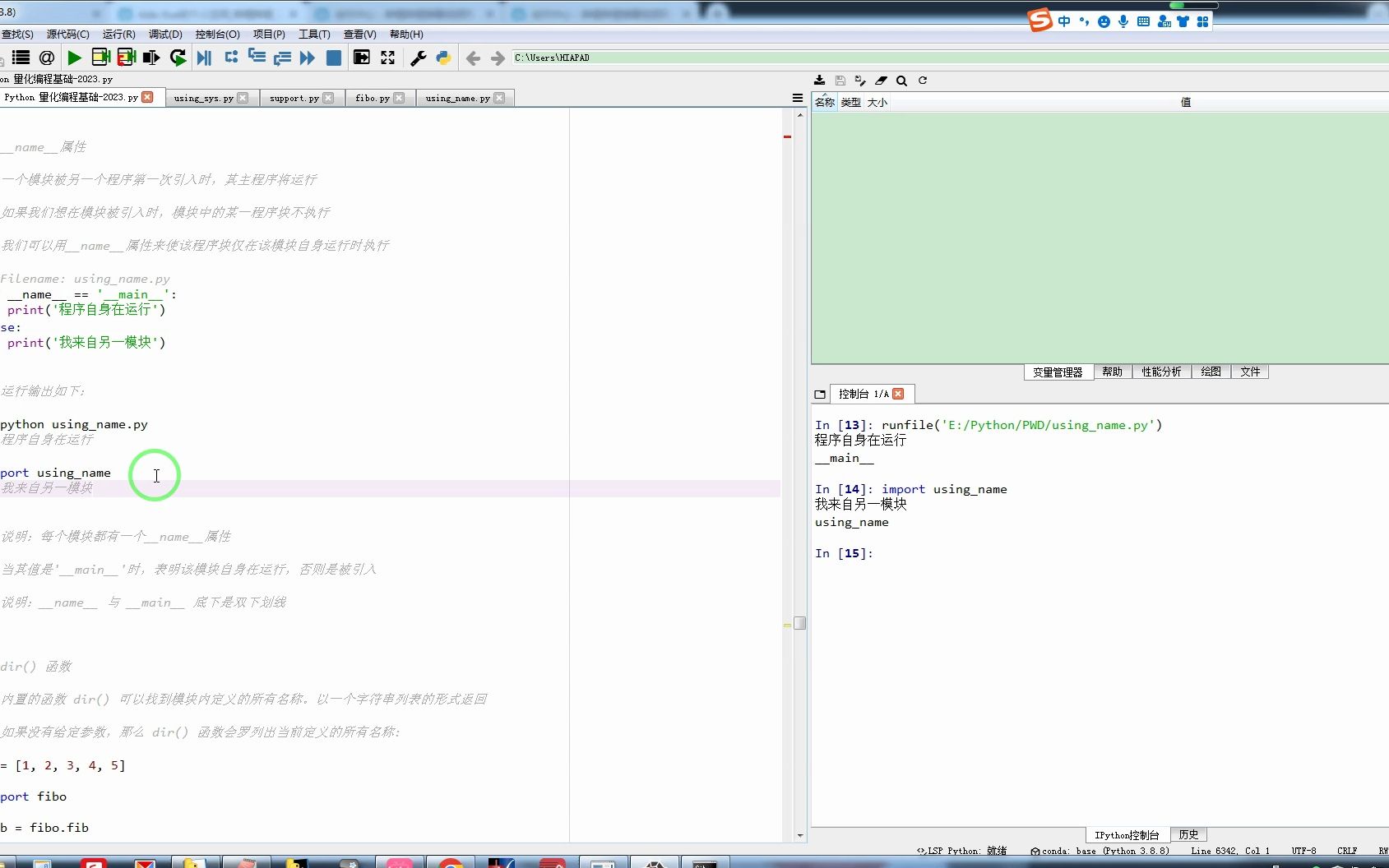The image size is (1389, 868).
Task: Select the 绘图 pane tab
Action: click(x=1211, y=372)
